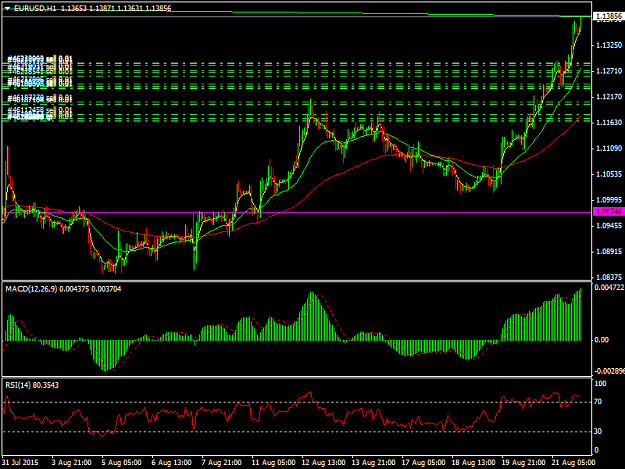This screenshot has height=469, width=625.
Task: Select the EURUSD,H1 chart title text
Action: [35, 8]
